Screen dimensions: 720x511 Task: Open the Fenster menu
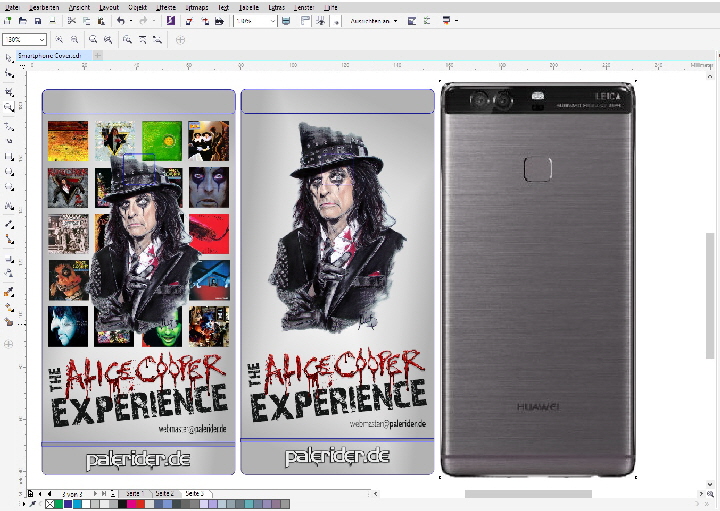click(x=303, y=7)
